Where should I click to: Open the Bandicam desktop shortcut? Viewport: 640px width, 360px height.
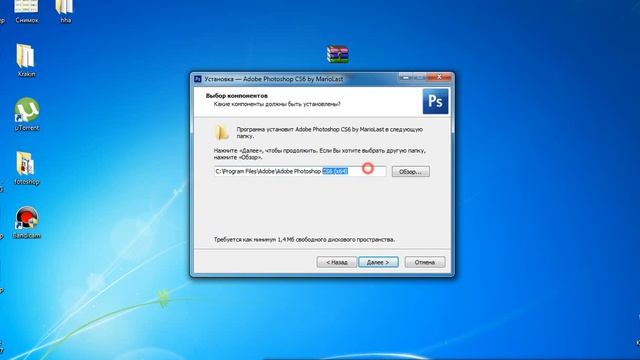pos(27,222)
